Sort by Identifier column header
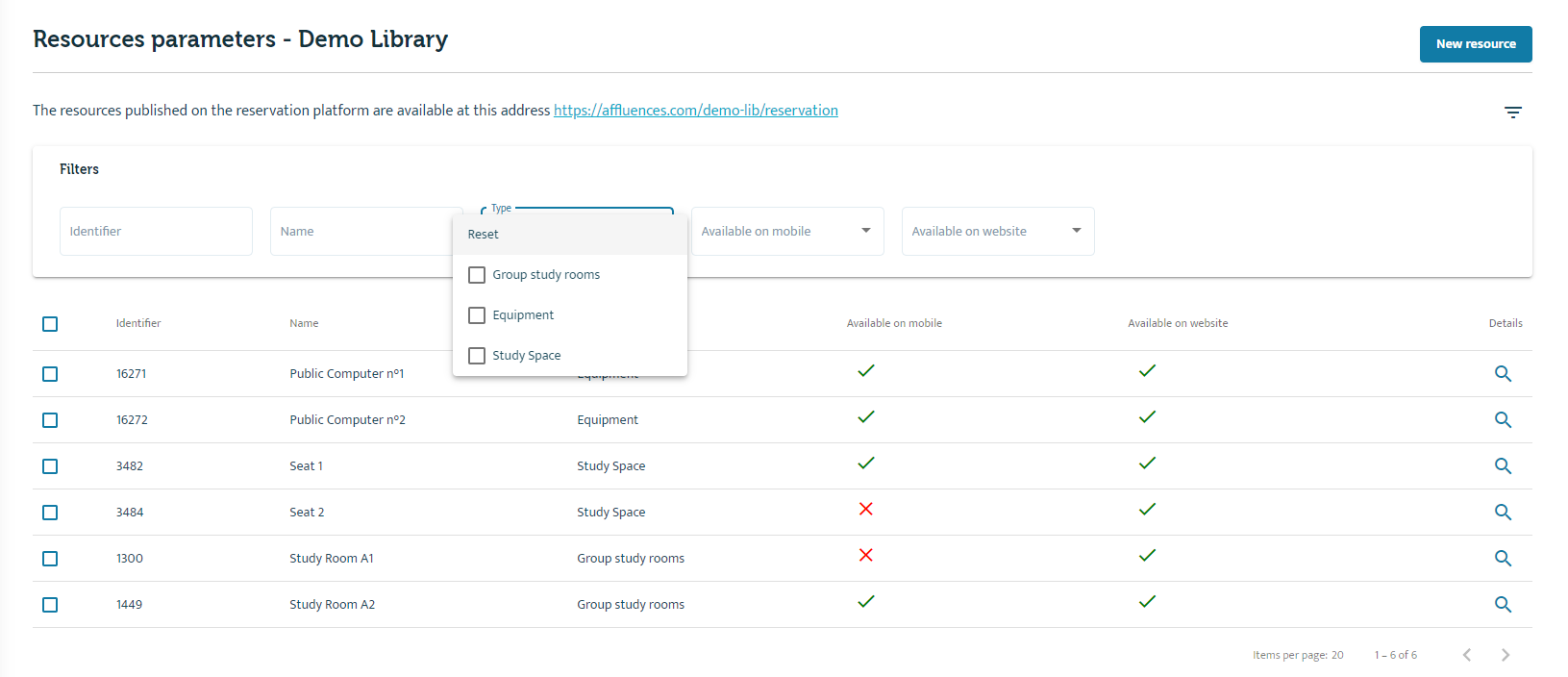1568x677 pixels. pyautogui.click(x=138, y=323)
